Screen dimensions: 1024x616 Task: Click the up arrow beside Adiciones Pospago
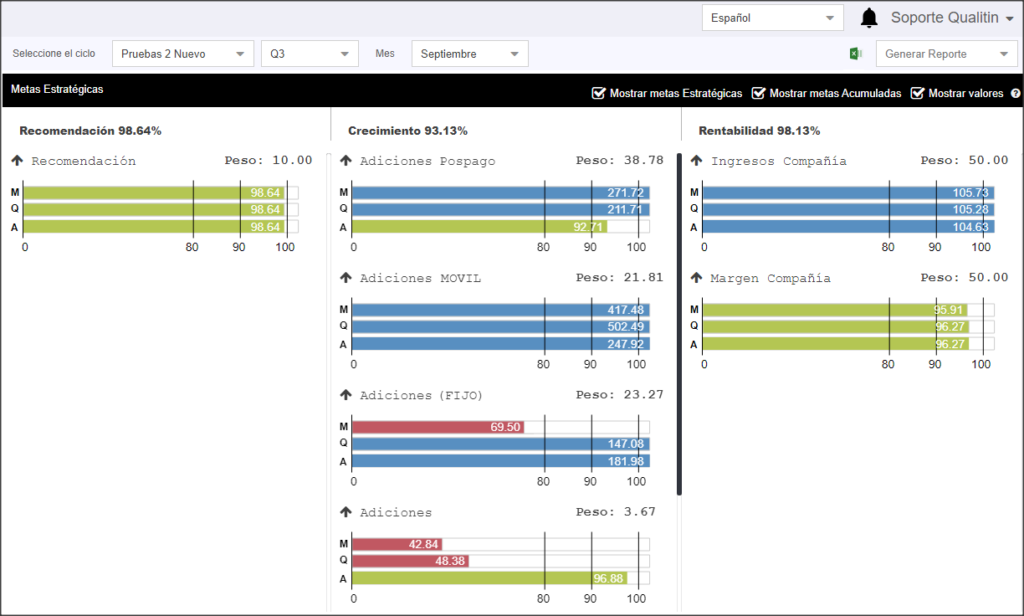(346, 160)
